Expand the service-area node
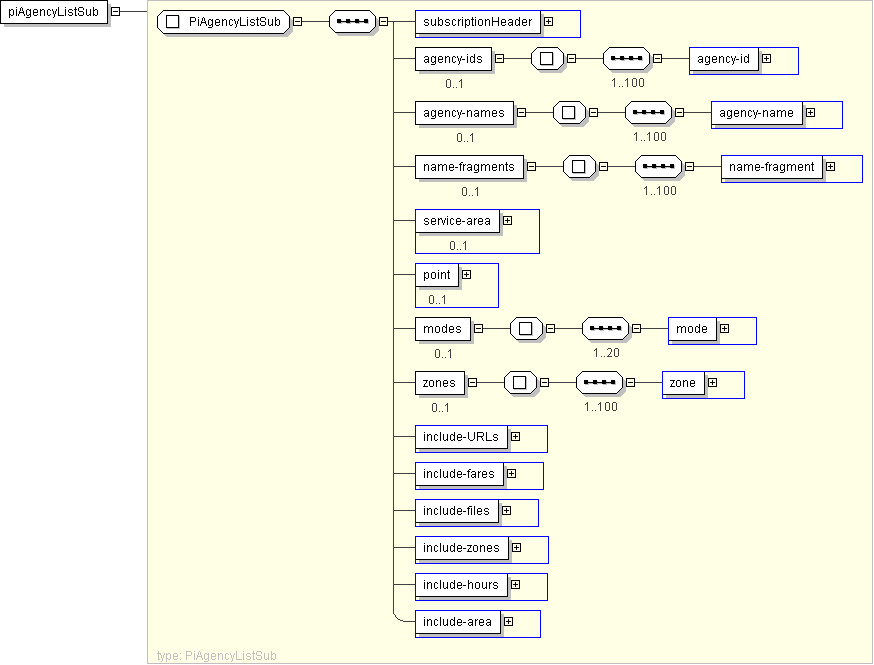The height and width of the screenshot is (665, 874). [x=507, y=220]
